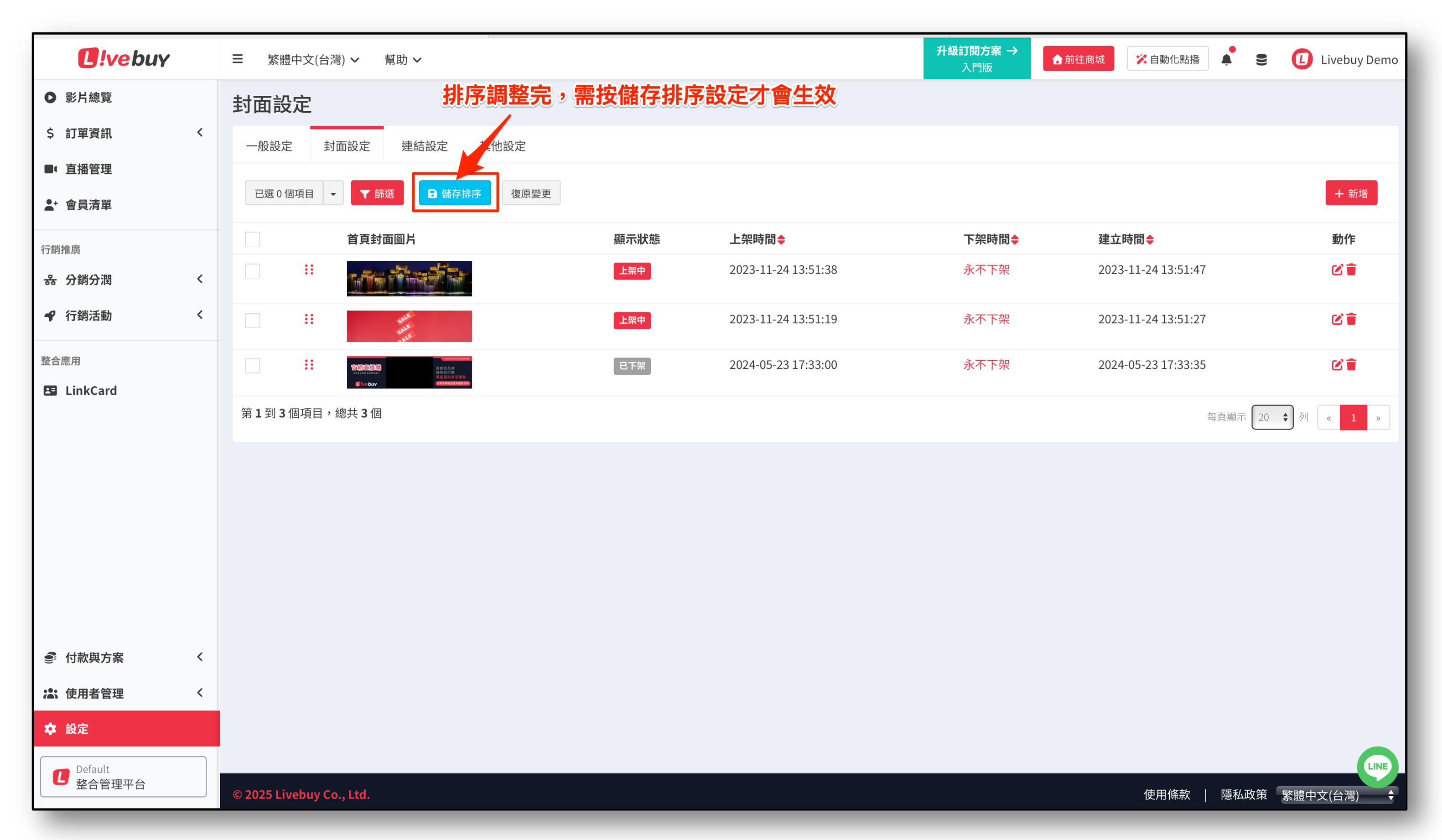Click the 儲存排序 button
This screenshot has width=1442, height=840.
coord(455,193)
